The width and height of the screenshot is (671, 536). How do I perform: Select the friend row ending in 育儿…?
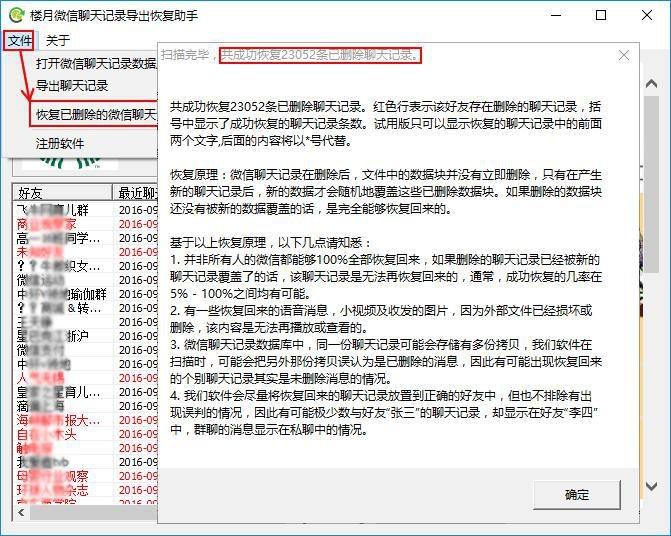(x=86, y=392)
